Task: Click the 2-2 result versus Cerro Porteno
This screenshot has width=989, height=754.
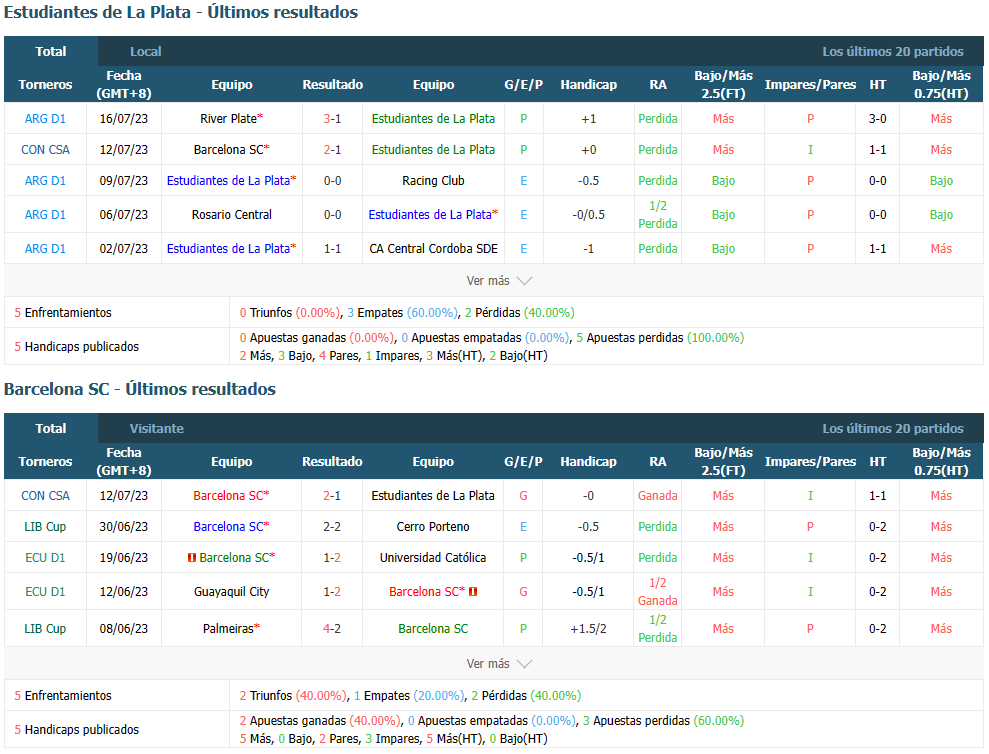Action: point(332,526)
